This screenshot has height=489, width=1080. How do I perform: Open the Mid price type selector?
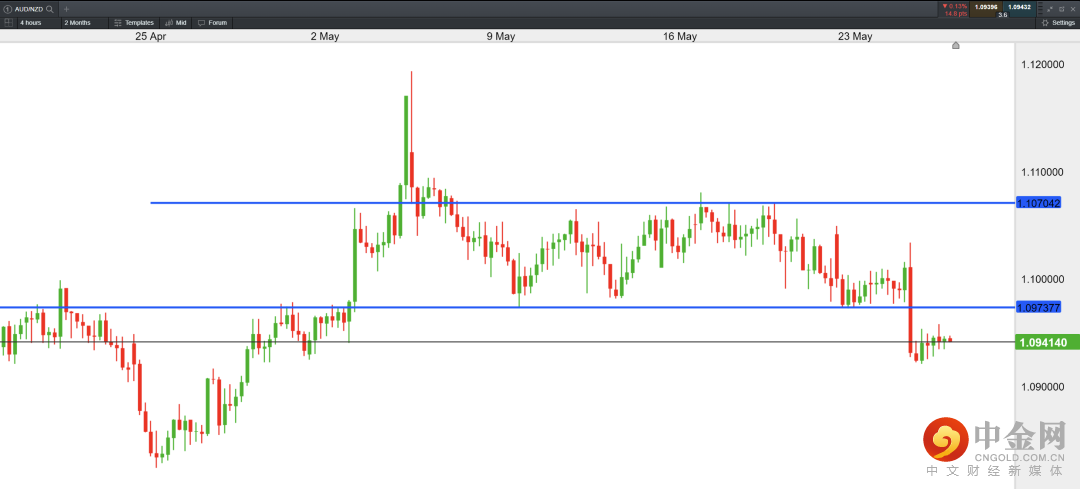tap(176, 23)
